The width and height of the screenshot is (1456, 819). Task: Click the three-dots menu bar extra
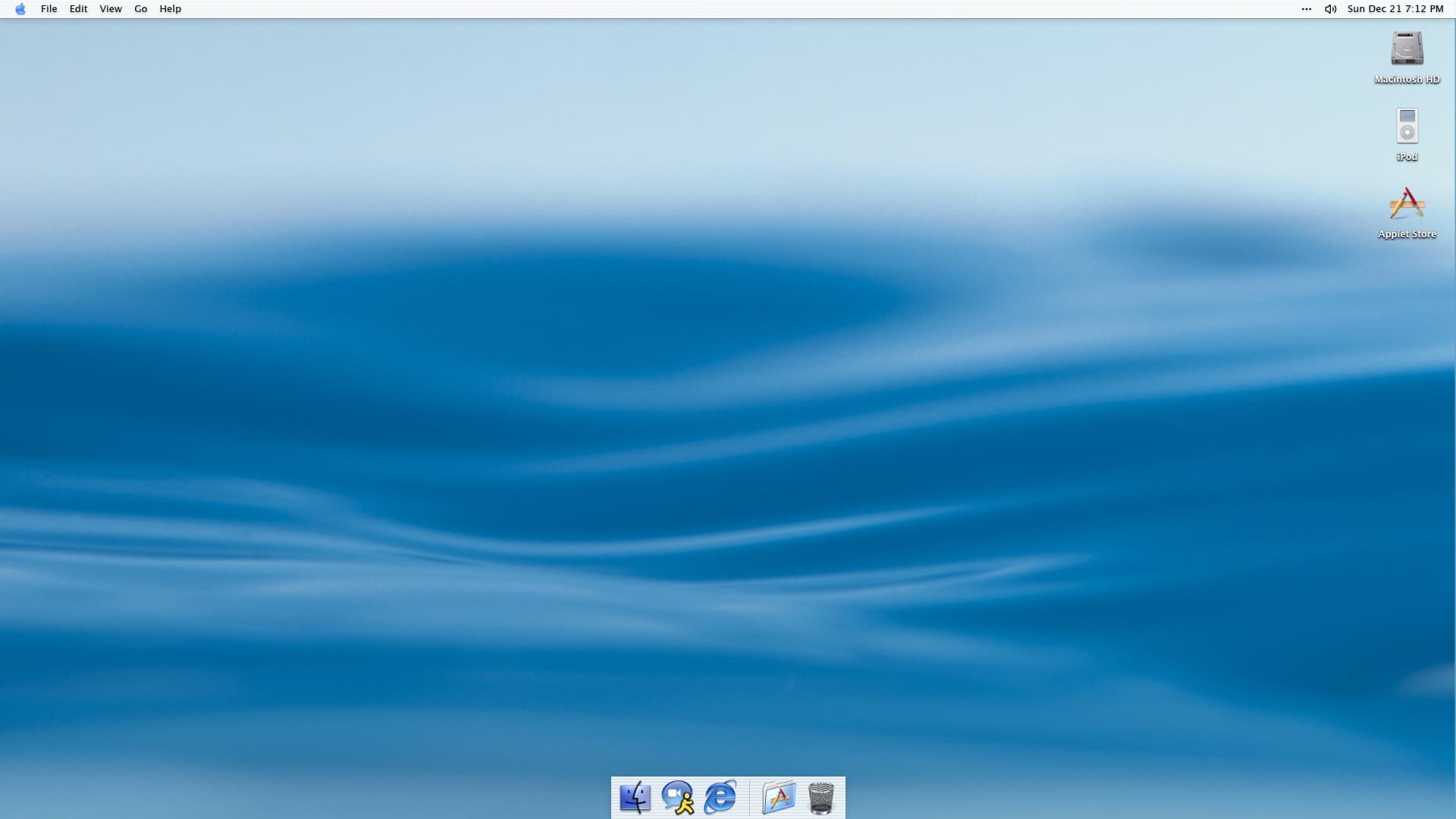coord(1306,9)
